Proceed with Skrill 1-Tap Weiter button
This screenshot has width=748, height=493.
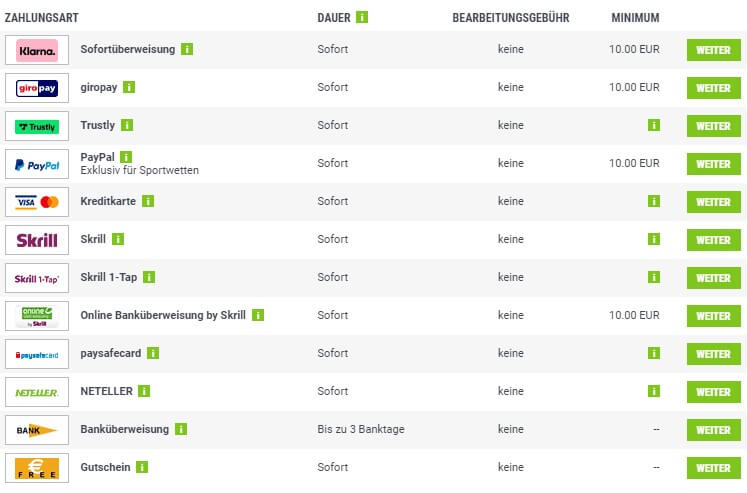tap(714, 278)
